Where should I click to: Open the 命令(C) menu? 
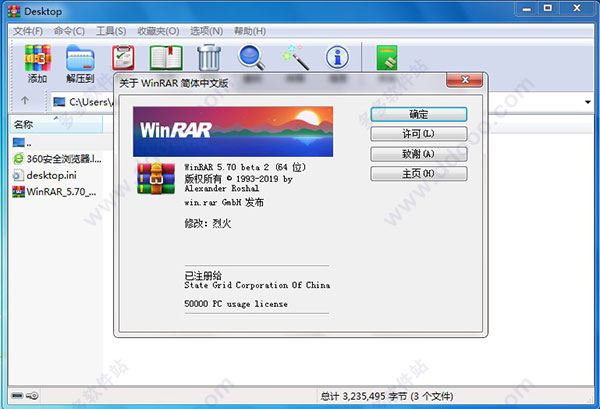69,31
